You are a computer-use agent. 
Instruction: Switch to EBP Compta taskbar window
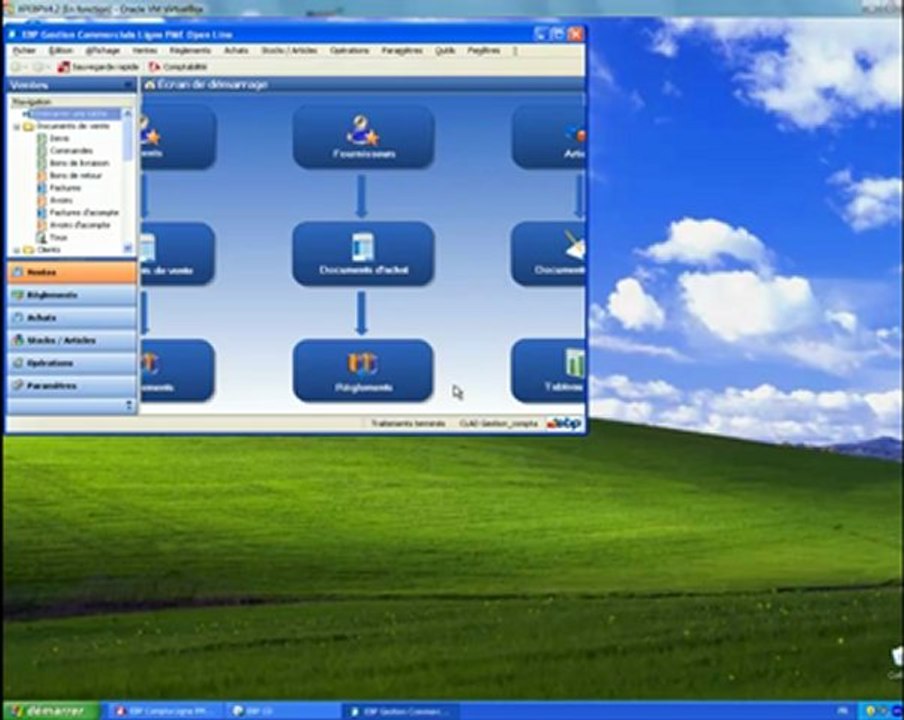(x=163, y=711)
